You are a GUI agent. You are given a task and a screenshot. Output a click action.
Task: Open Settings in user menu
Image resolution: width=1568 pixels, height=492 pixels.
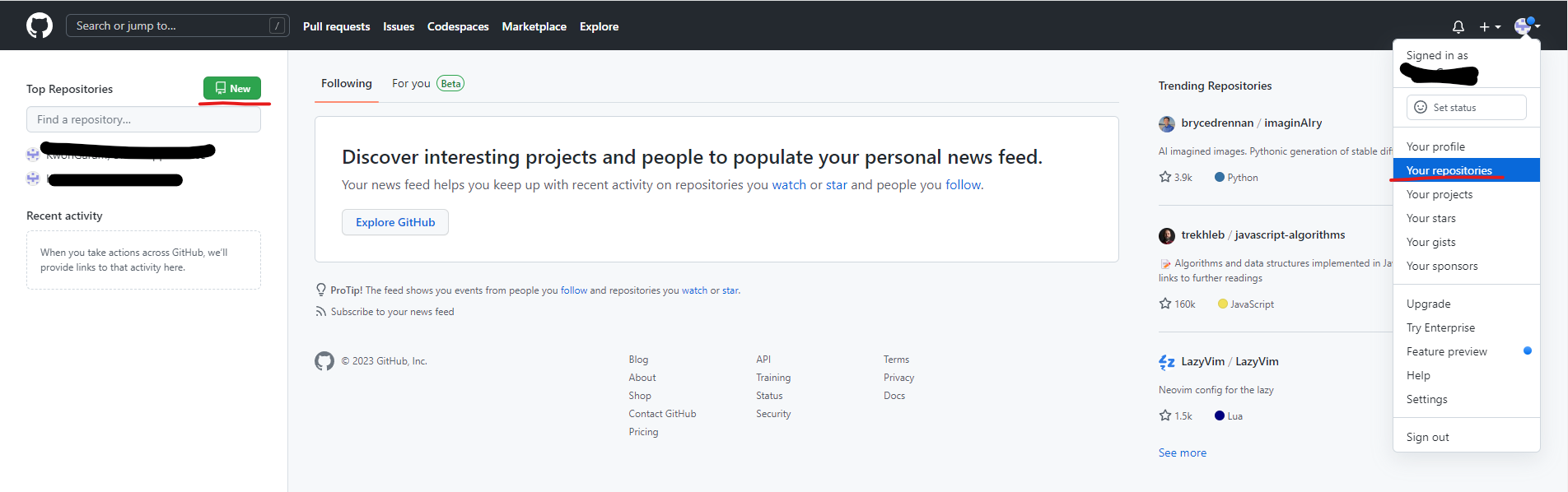pyautogui.click(x=1467, y=399)
